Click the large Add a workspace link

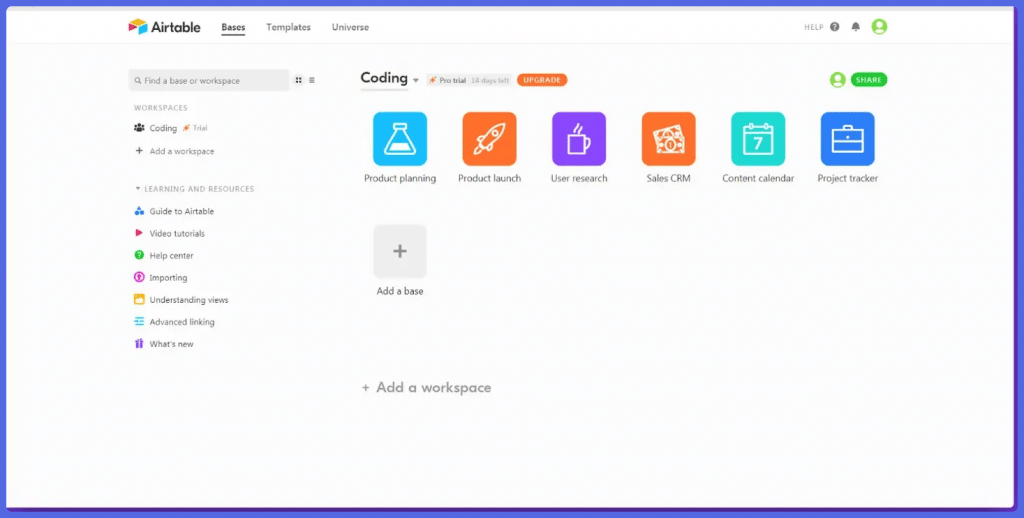point(426,387)
